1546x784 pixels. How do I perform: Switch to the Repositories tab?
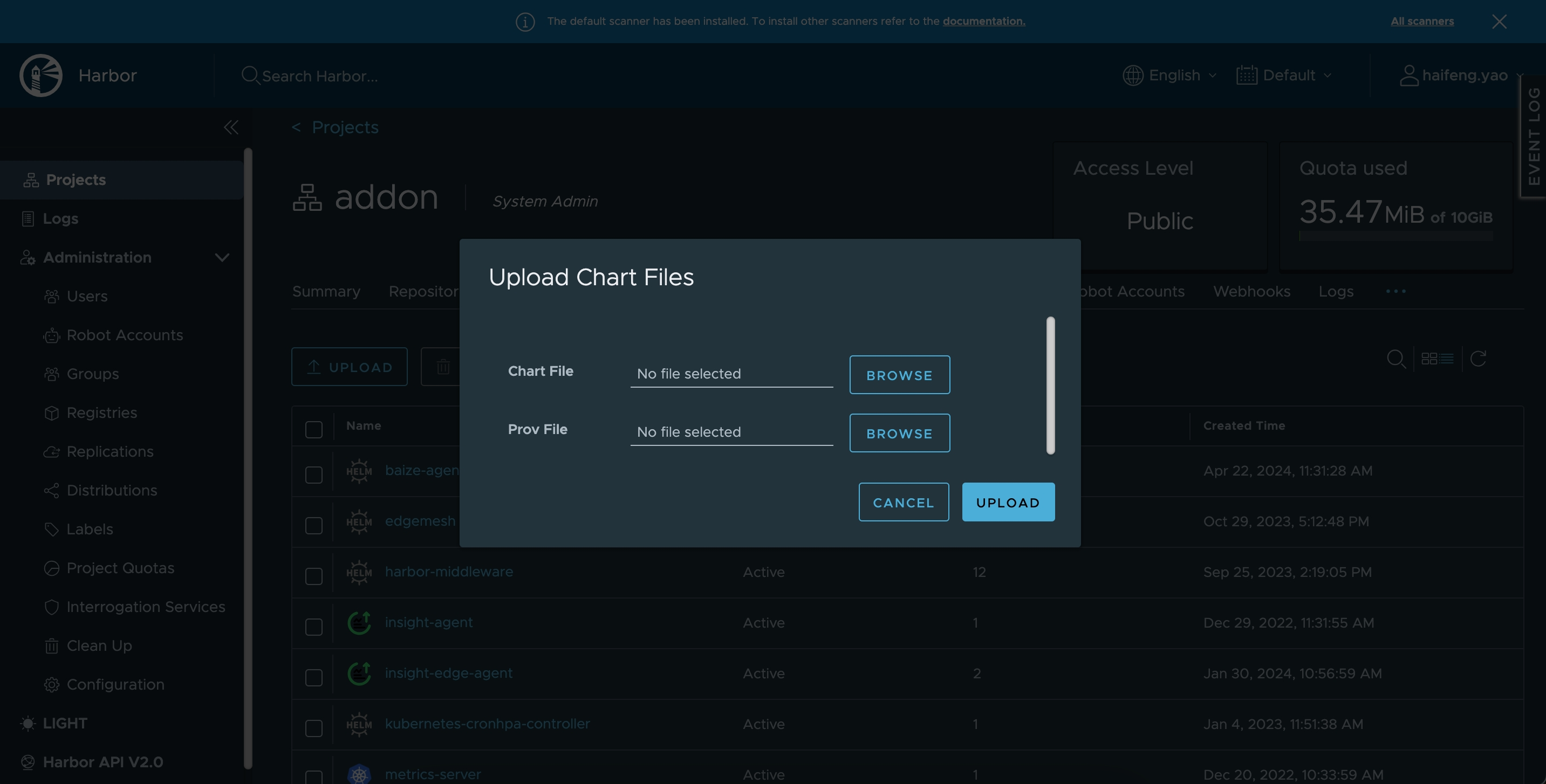[x=436, y=291]
